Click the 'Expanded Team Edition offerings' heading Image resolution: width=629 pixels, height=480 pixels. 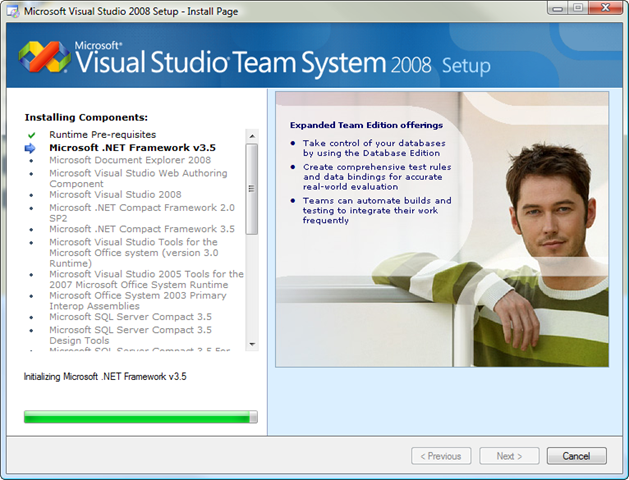366,125
